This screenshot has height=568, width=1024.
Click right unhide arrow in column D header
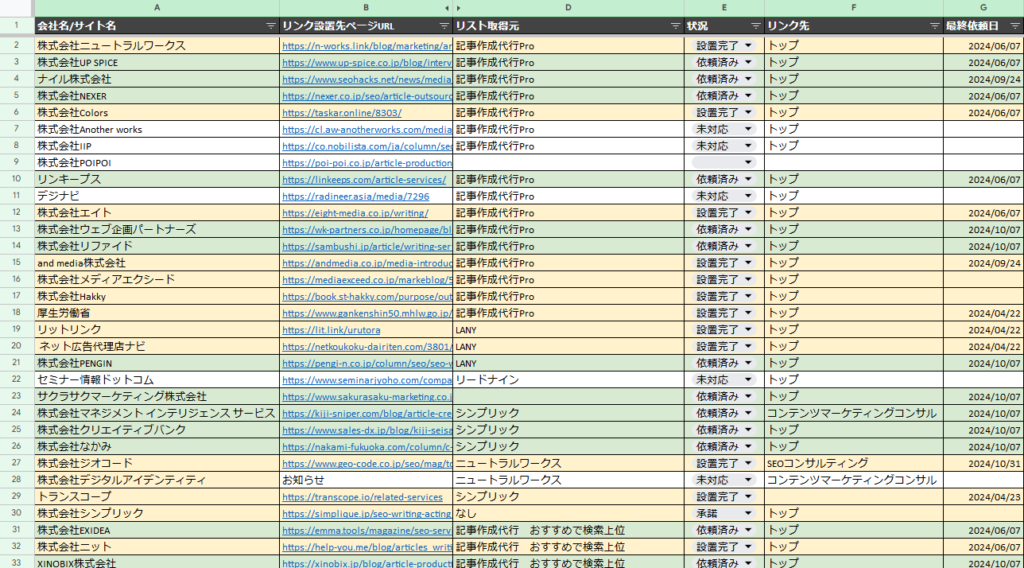pos(459,8)
